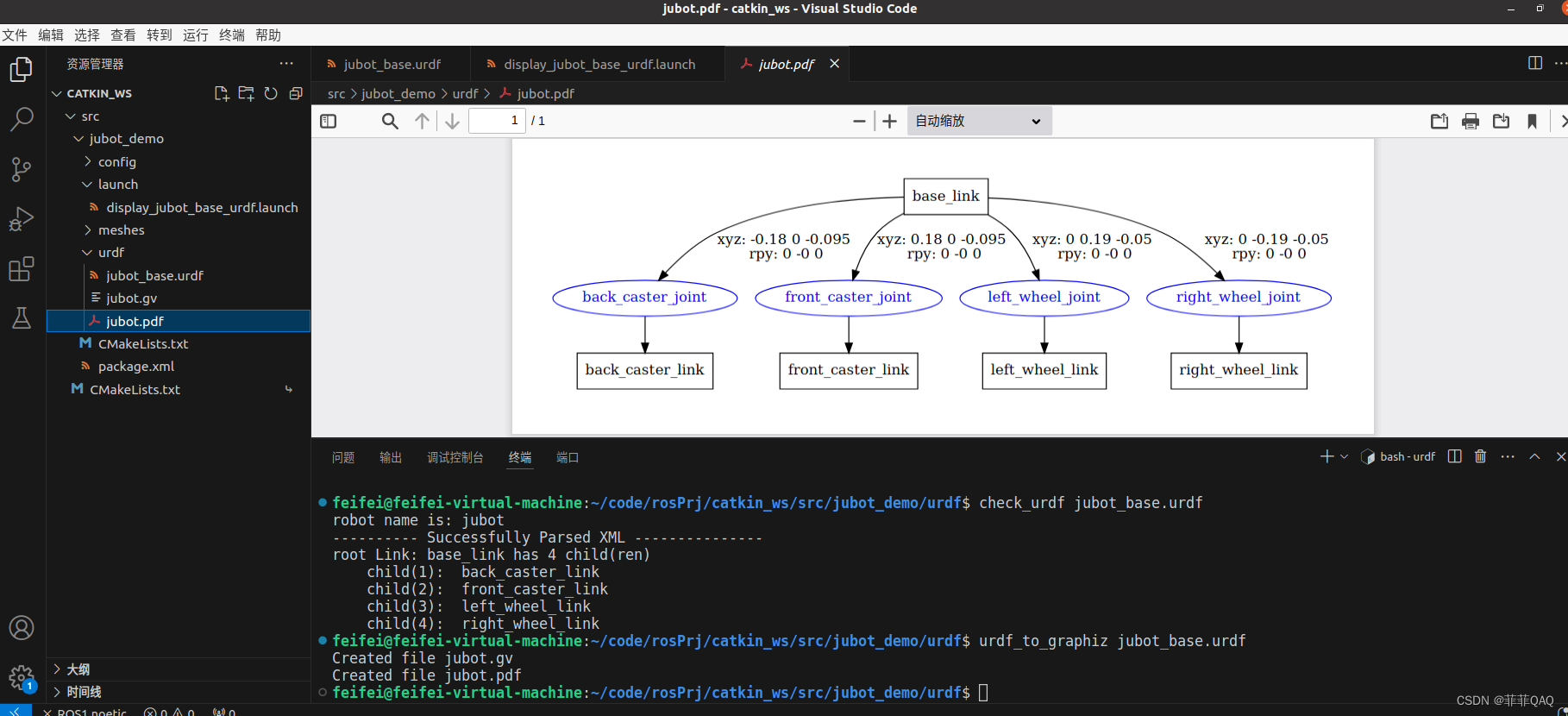The image size is (1568, 716).
Task: Open the 终端 menu
Action: (x=232, y=35)
